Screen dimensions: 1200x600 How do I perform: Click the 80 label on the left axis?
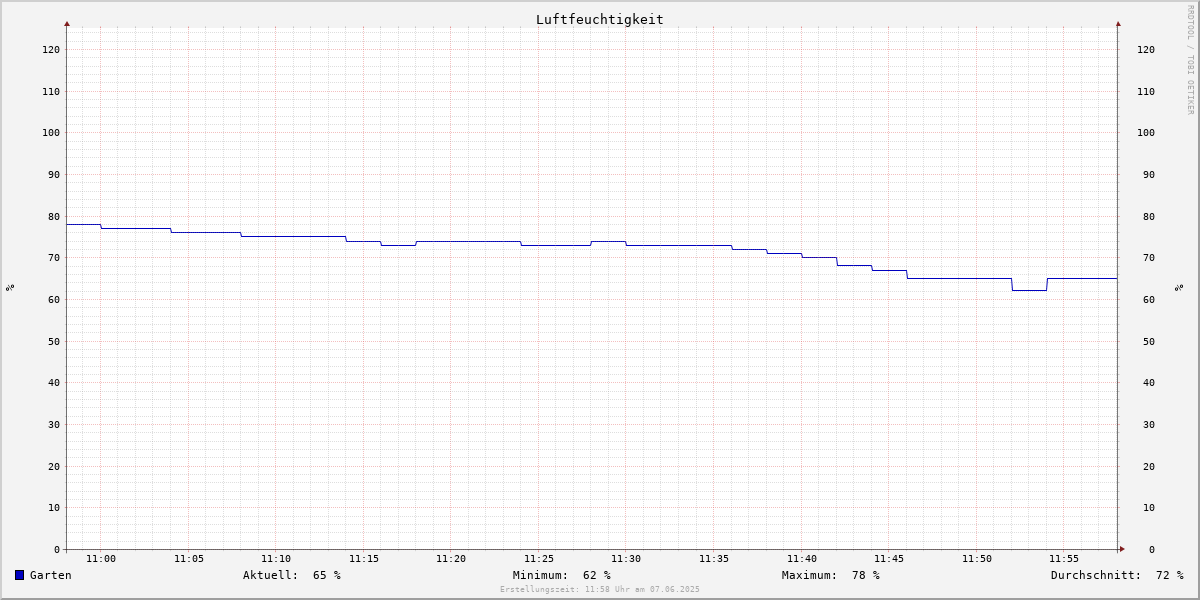pos(54,216)
